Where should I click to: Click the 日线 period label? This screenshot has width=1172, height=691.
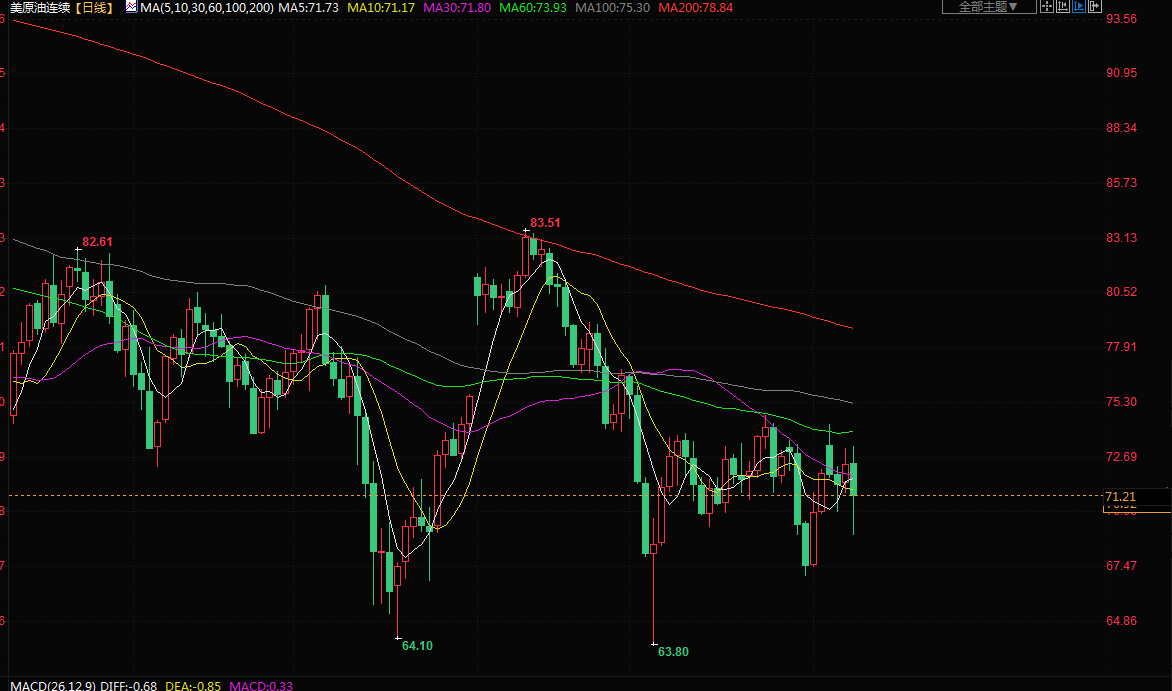click(x=94, y=7)
